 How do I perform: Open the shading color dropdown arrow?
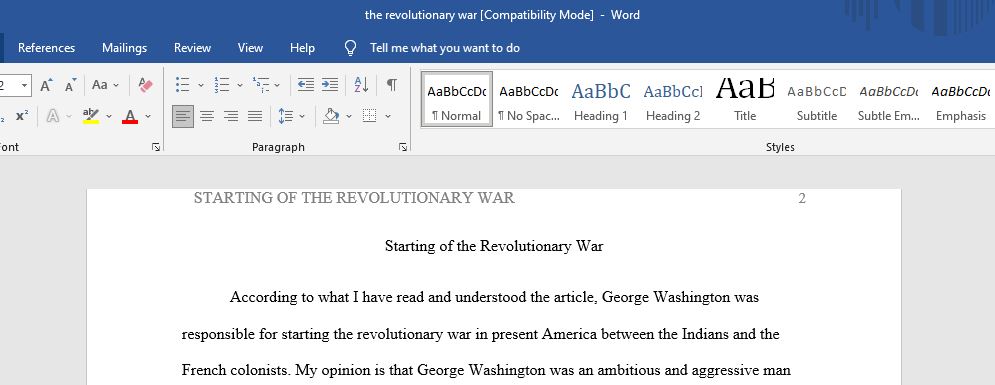[x=348, y=116]
